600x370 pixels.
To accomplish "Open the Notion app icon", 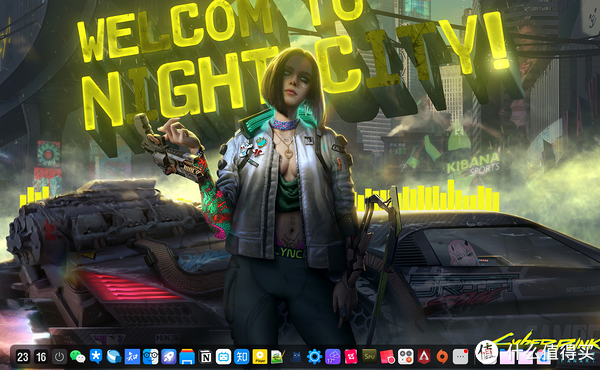I will pos(205,357).
